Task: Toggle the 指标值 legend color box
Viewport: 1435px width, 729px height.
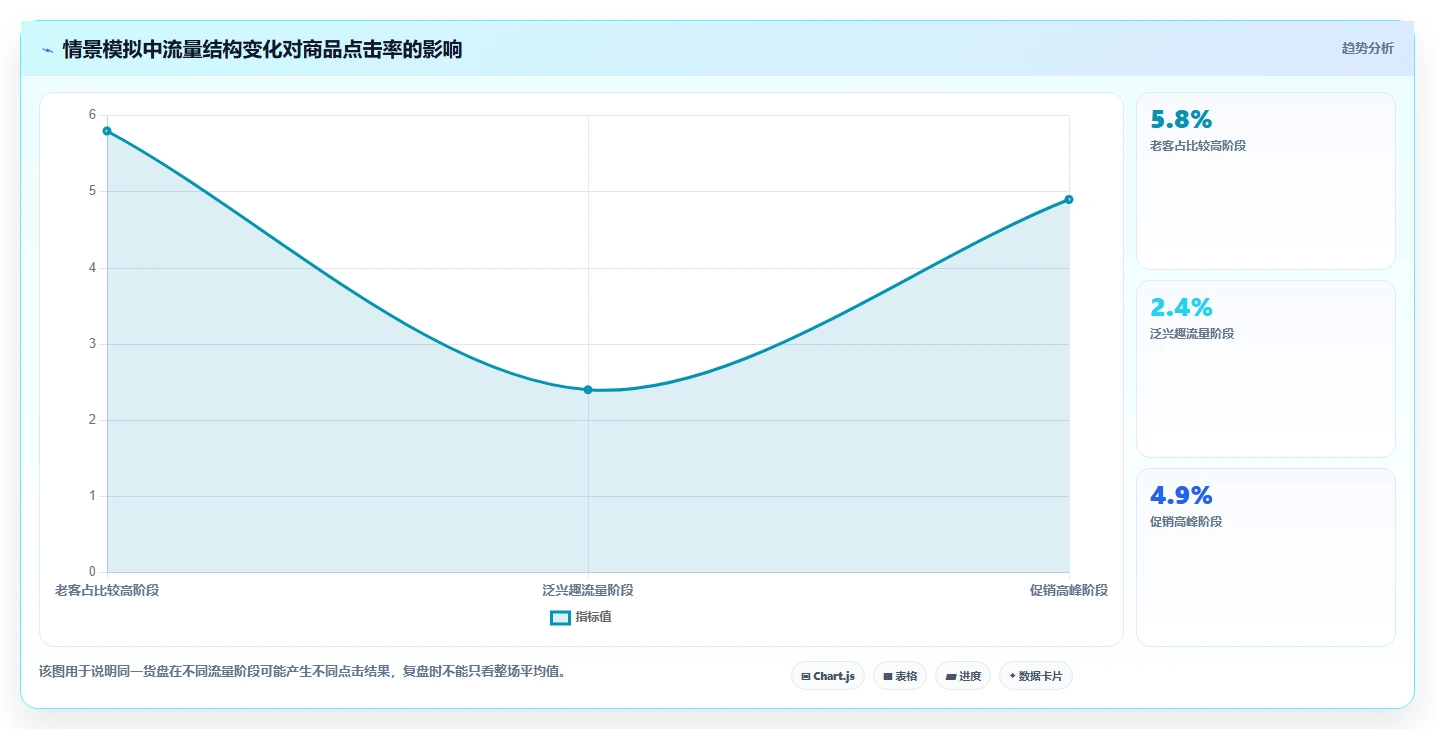Action: click(x=560, y=617)
